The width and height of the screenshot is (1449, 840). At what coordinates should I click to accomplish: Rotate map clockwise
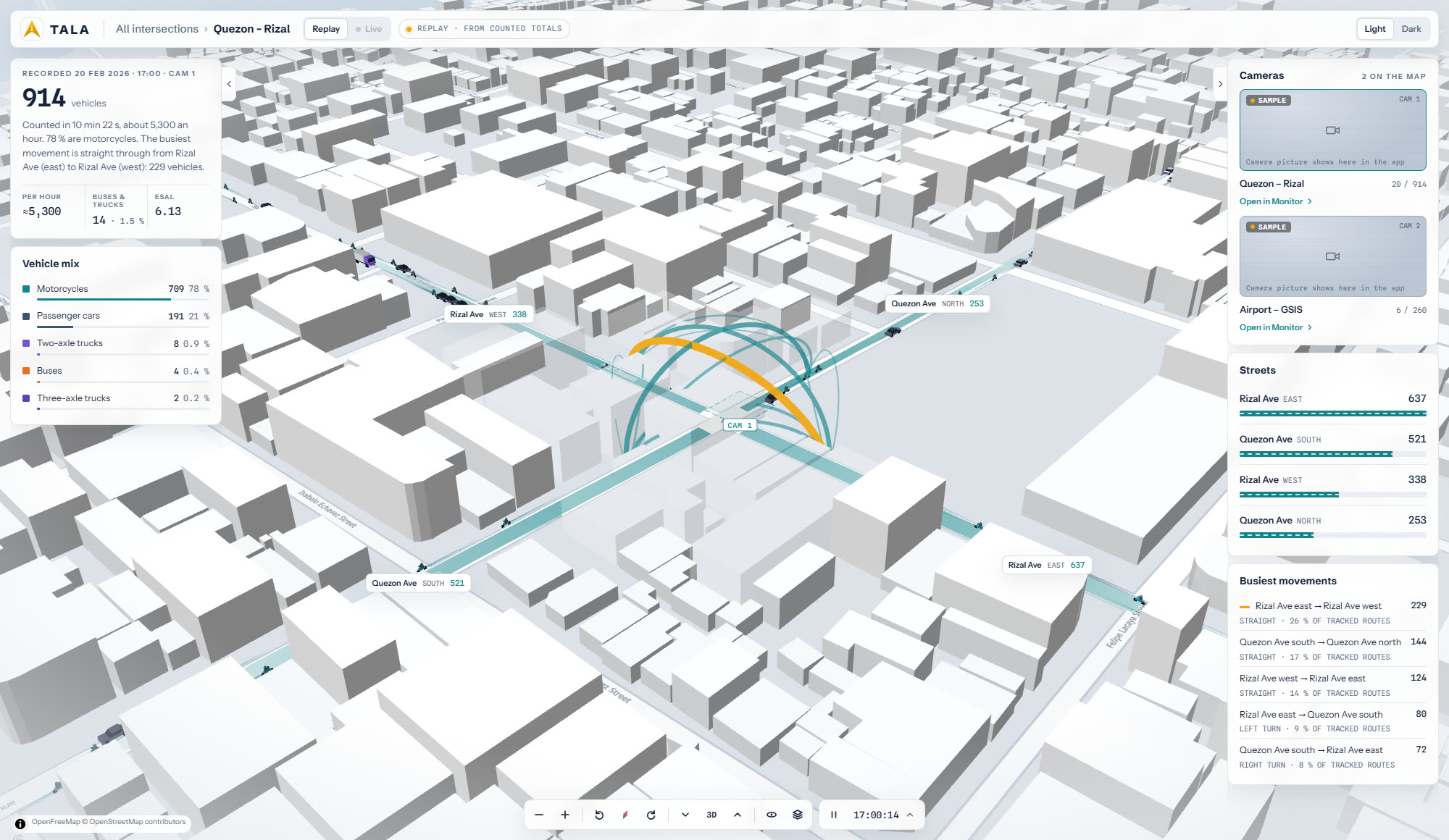651,815
